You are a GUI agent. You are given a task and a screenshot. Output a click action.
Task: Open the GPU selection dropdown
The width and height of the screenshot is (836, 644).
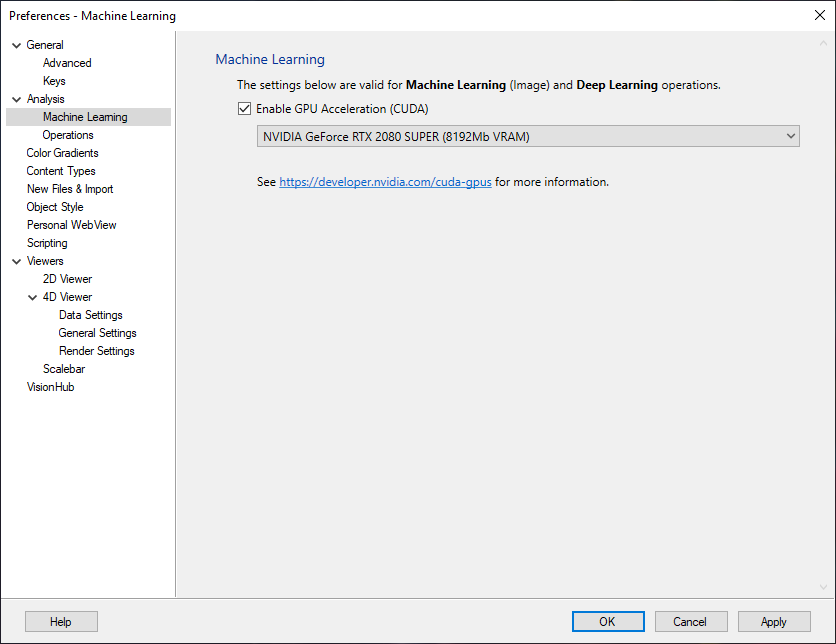click(x=791, y=135)
